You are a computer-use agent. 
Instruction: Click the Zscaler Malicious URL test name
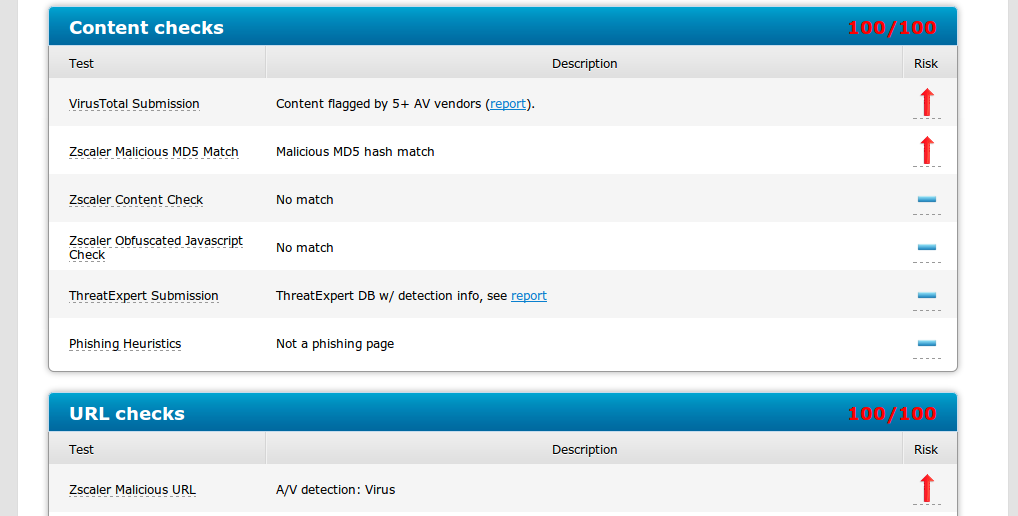[132, 490]
